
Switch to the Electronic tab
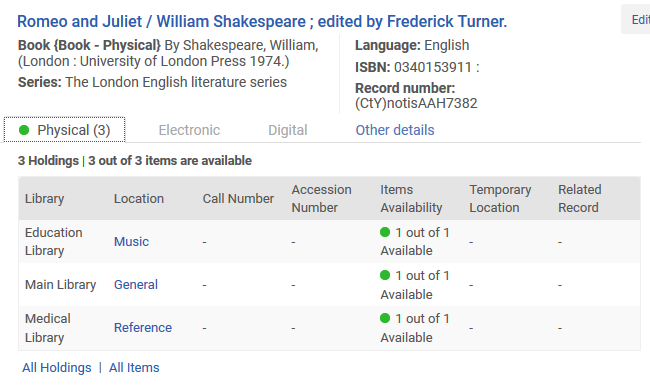point(189,130)
